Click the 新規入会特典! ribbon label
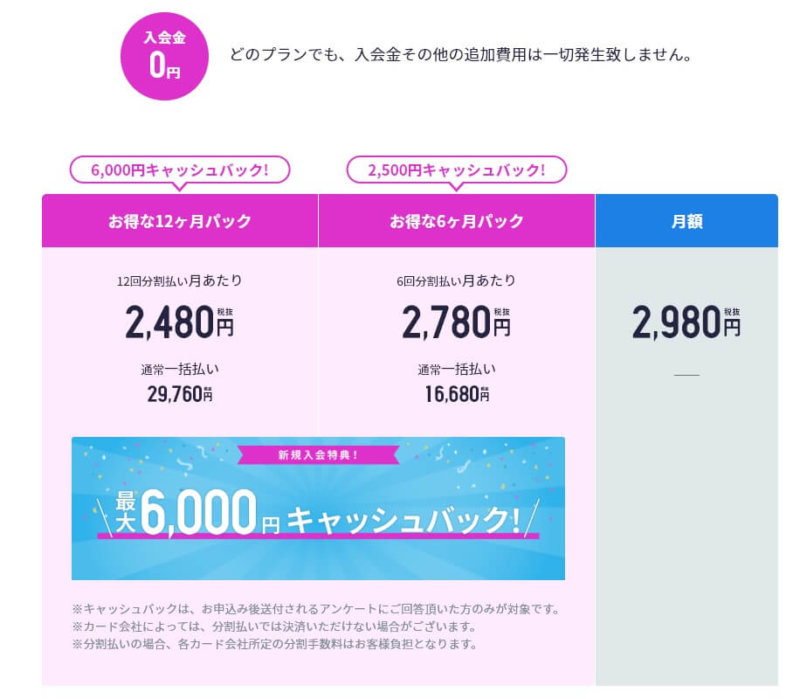Screen dimensions: 800x699 point(318,455)
